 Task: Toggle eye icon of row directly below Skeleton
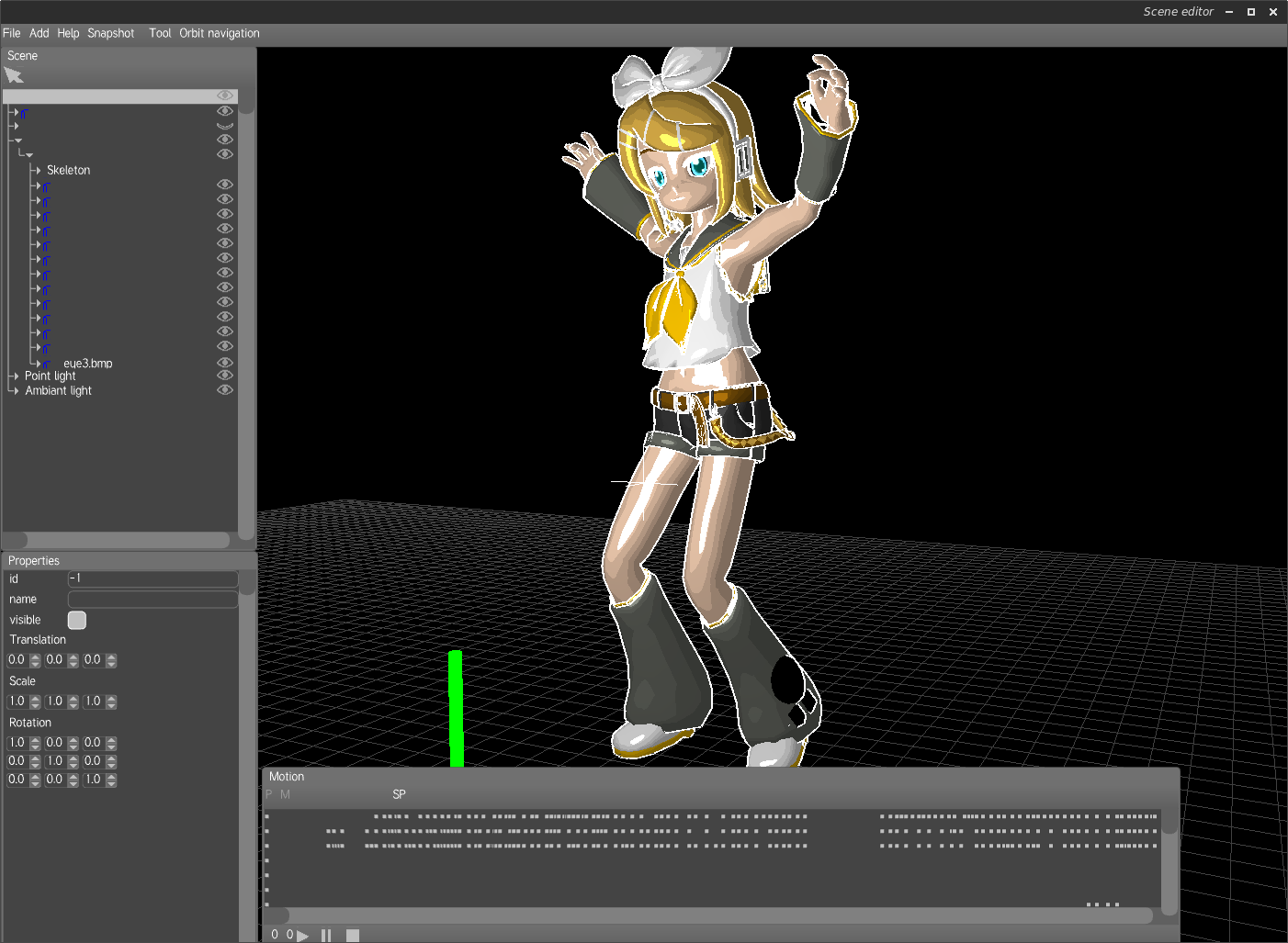[x=224, y=185]
